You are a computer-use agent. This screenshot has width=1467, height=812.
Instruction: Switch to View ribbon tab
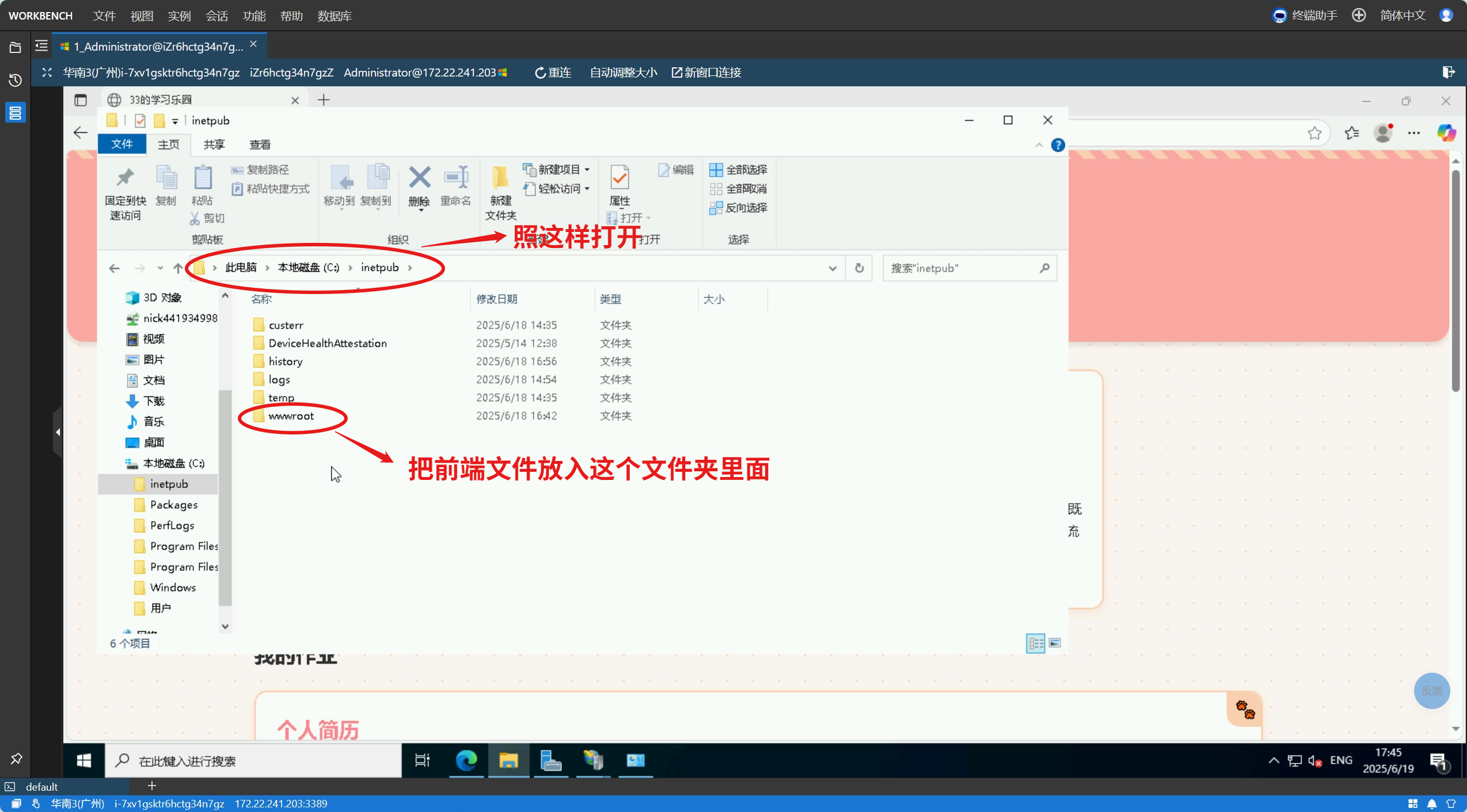[260, 144]
